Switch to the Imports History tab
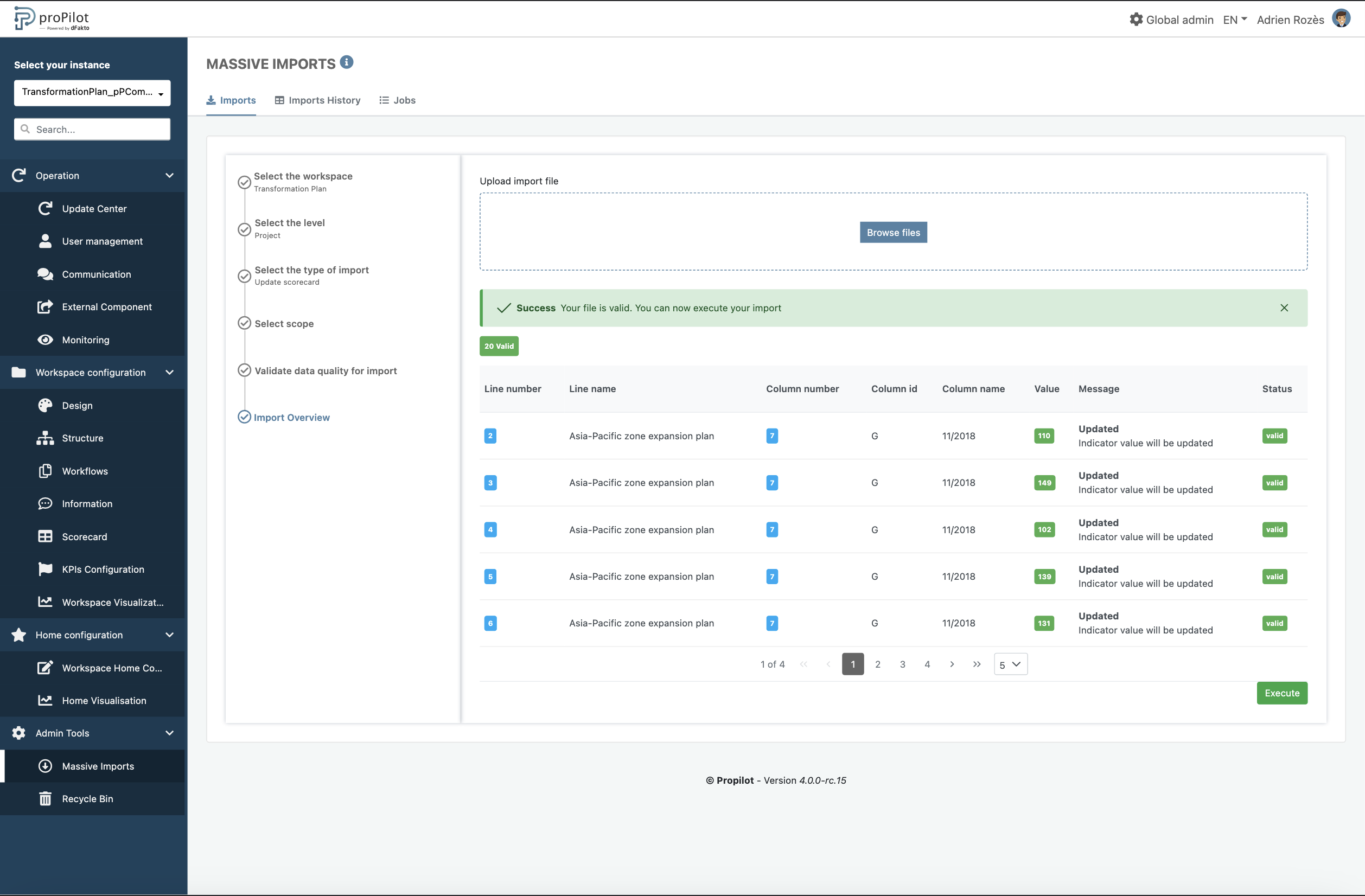 [318, 100]
